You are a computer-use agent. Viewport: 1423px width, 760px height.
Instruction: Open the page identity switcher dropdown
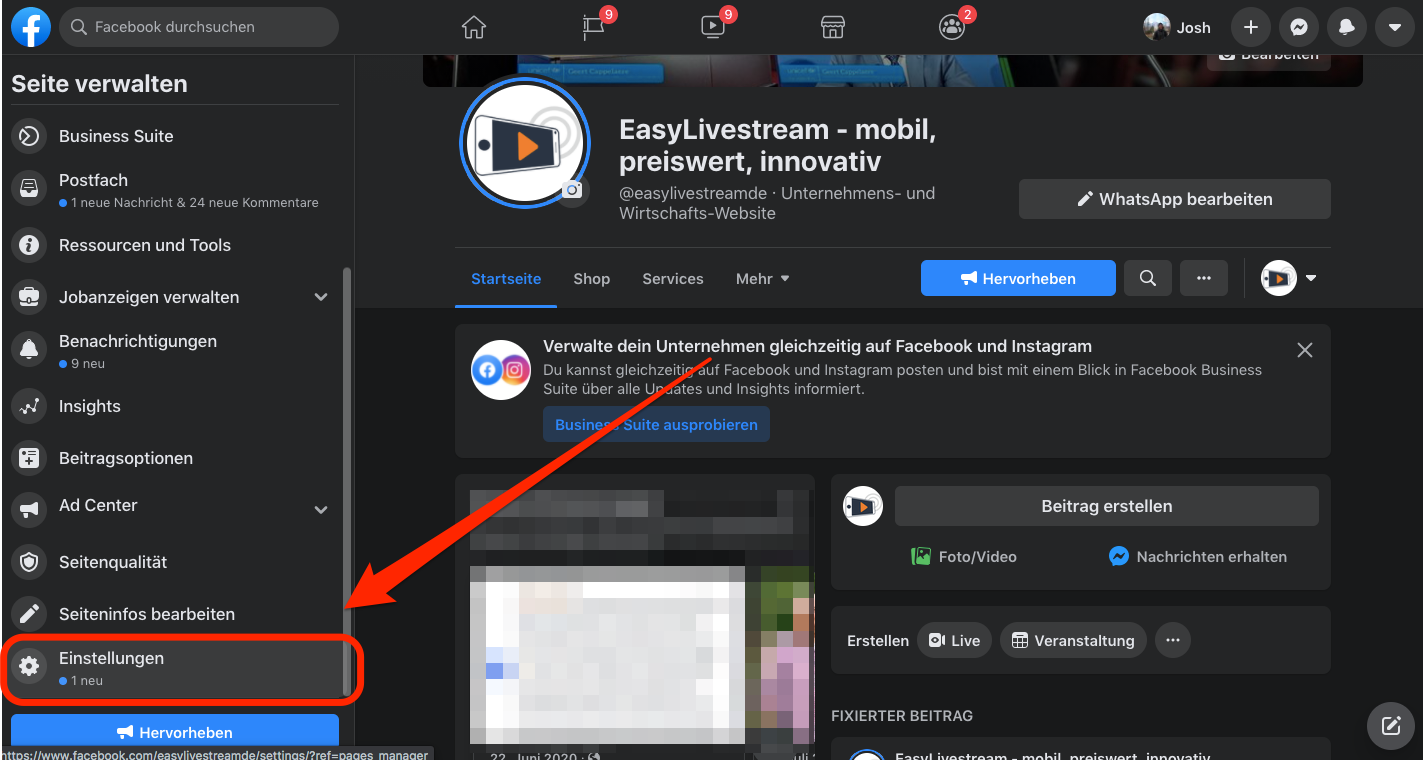click(1289, 278)
